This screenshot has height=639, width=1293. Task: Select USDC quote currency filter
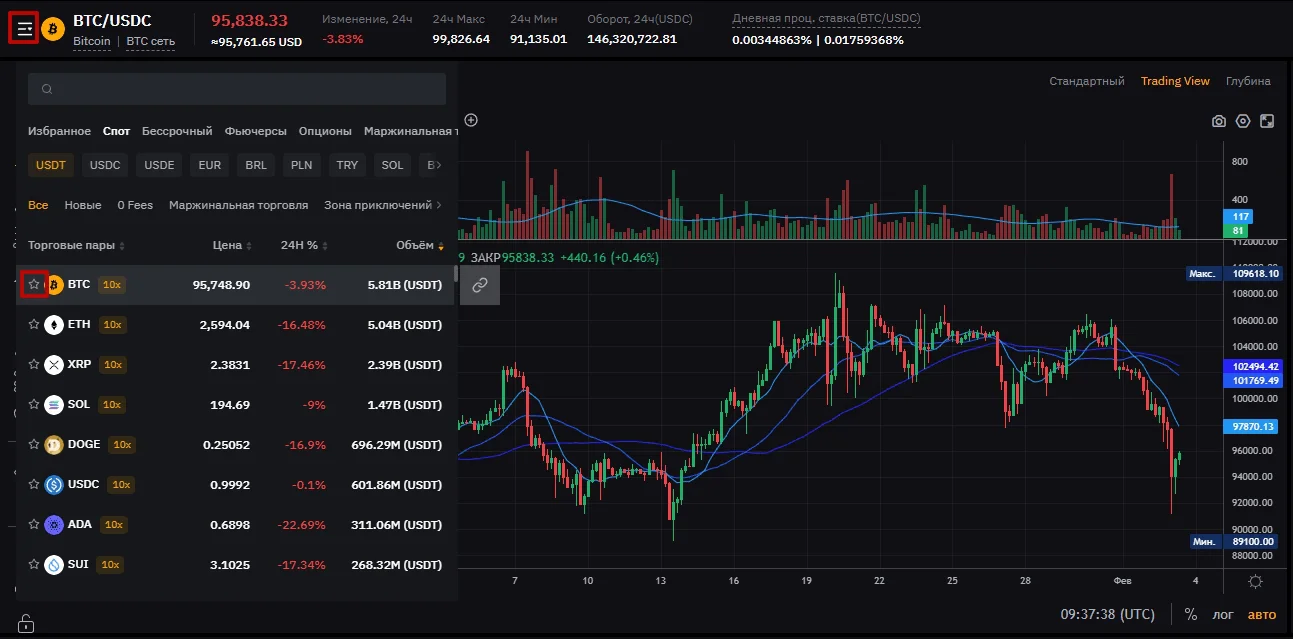[x=104, y=165]
